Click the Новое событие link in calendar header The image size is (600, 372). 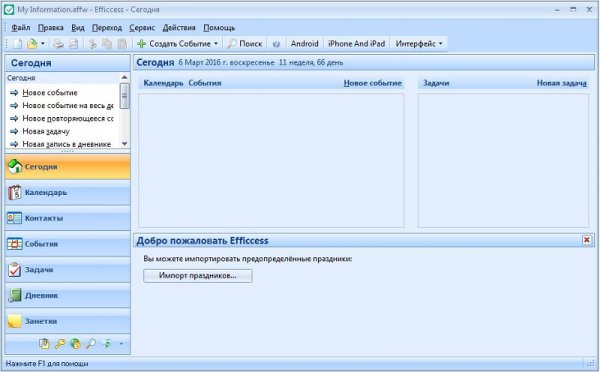coord(373,83)
